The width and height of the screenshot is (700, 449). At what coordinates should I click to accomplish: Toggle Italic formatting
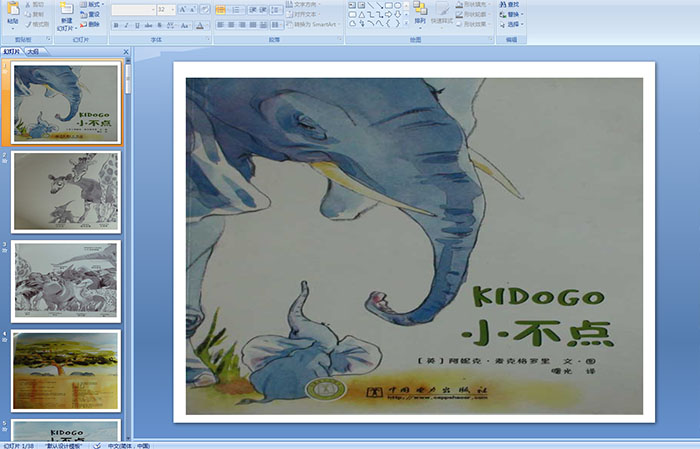coord(127,25)
